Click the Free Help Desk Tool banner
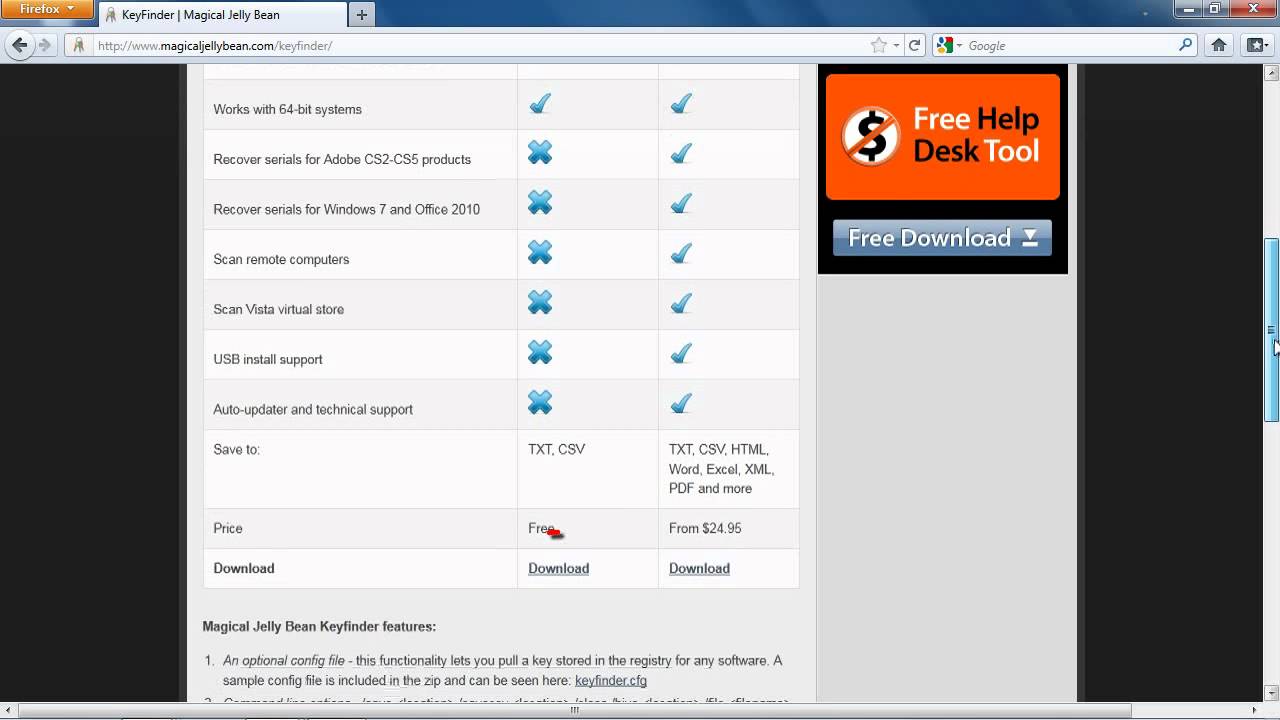 pos(943,137)
